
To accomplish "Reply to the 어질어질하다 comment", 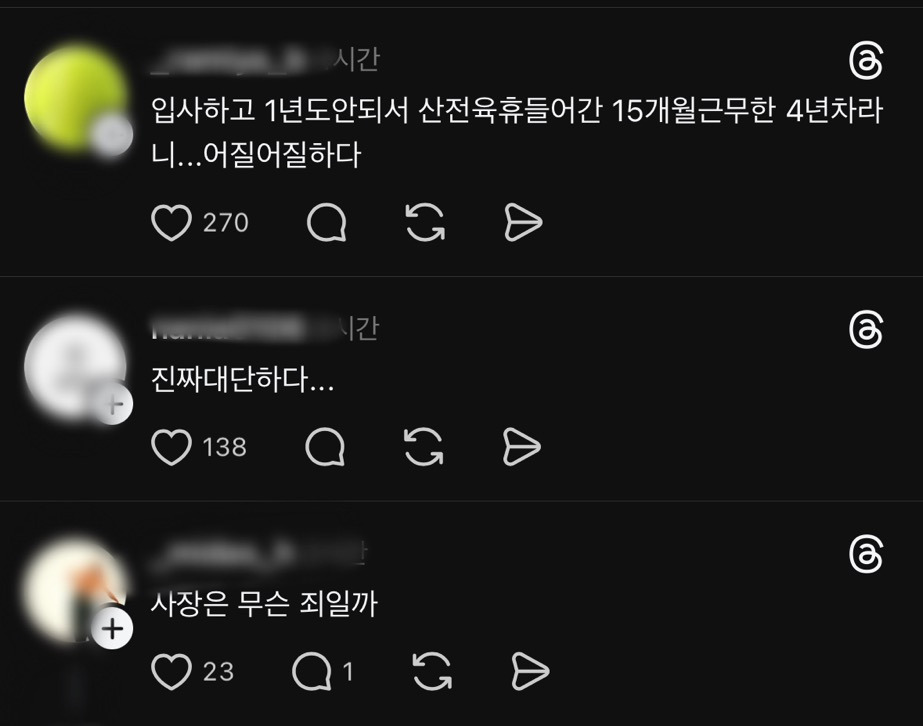I will point(326,223).
